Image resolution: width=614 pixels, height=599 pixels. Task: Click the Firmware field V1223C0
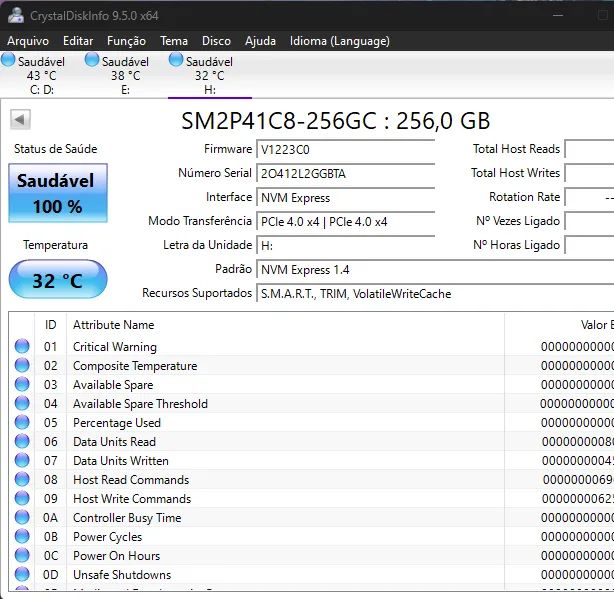pyautogui.click(x=346, y=149)
